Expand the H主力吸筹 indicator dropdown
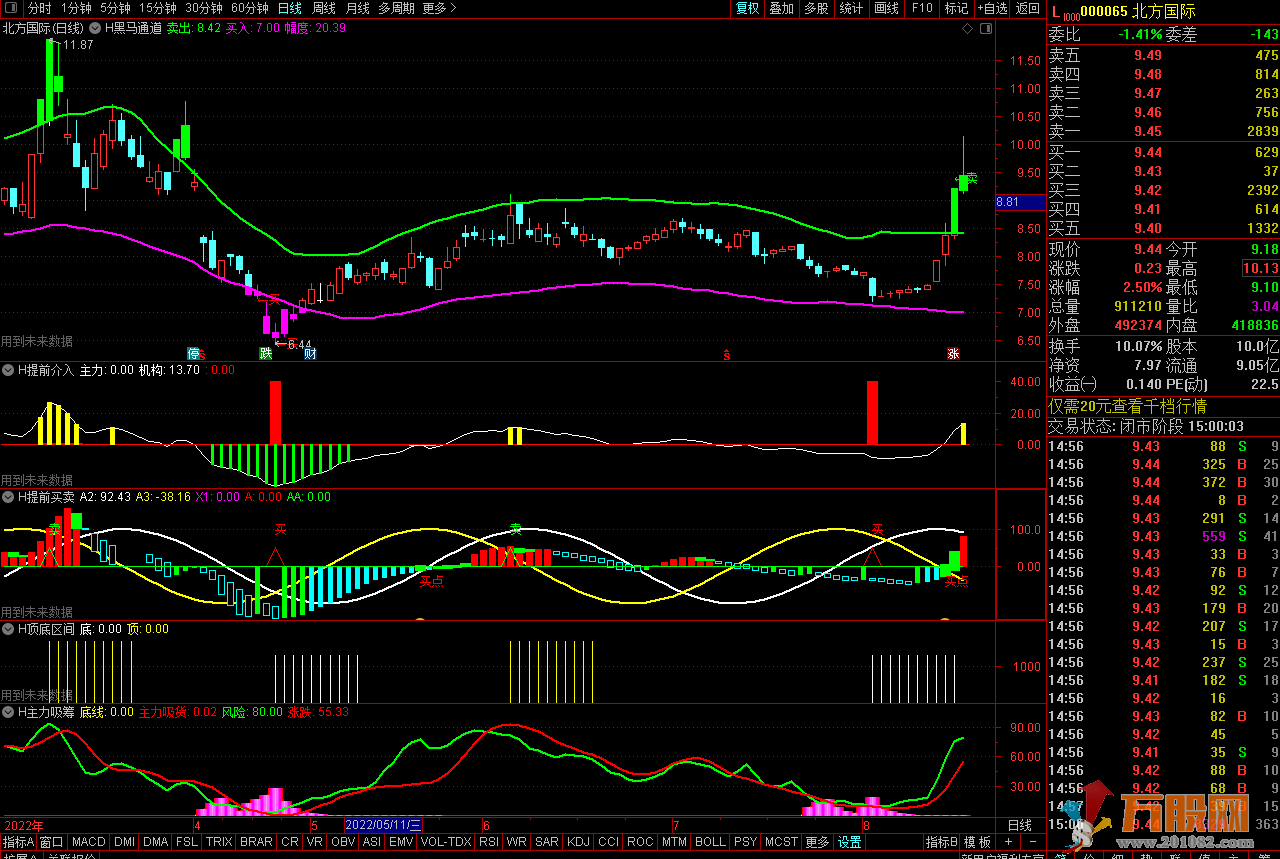 (9, 712)
